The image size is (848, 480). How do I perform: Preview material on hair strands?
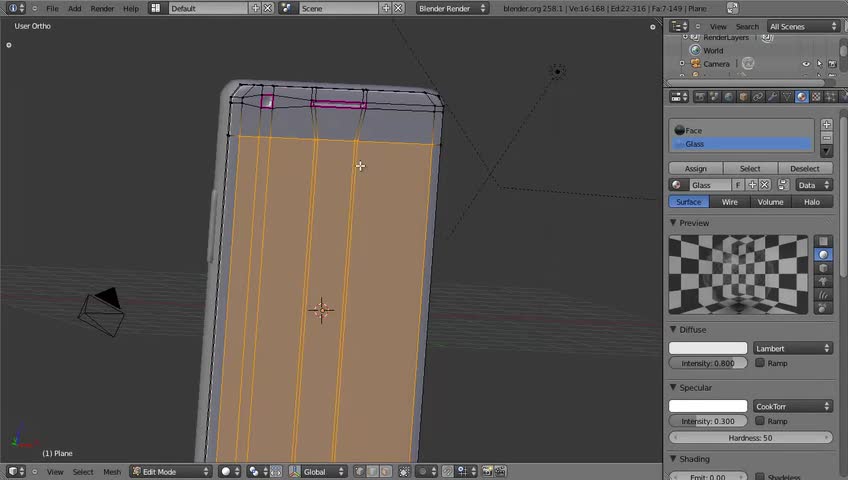tap(823, 295)
